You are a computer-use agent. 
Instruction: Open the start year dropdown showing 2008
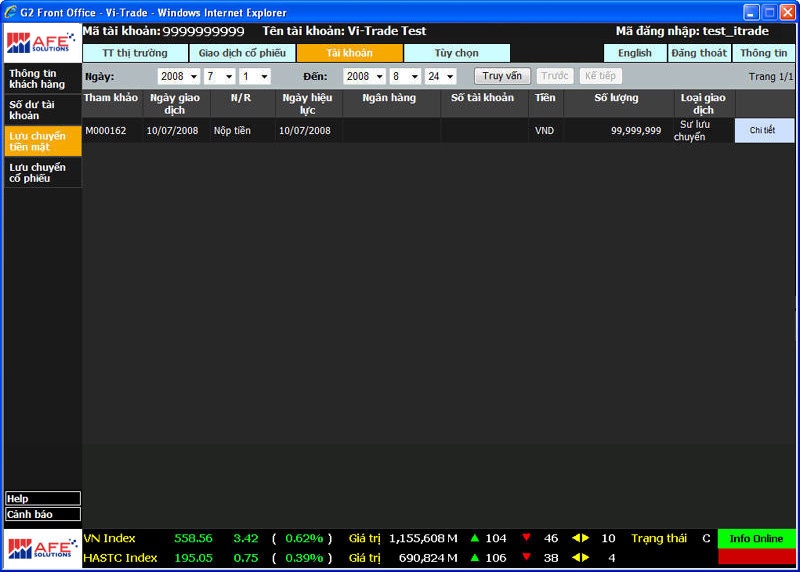pyautogui.click(x=178, y=76)
